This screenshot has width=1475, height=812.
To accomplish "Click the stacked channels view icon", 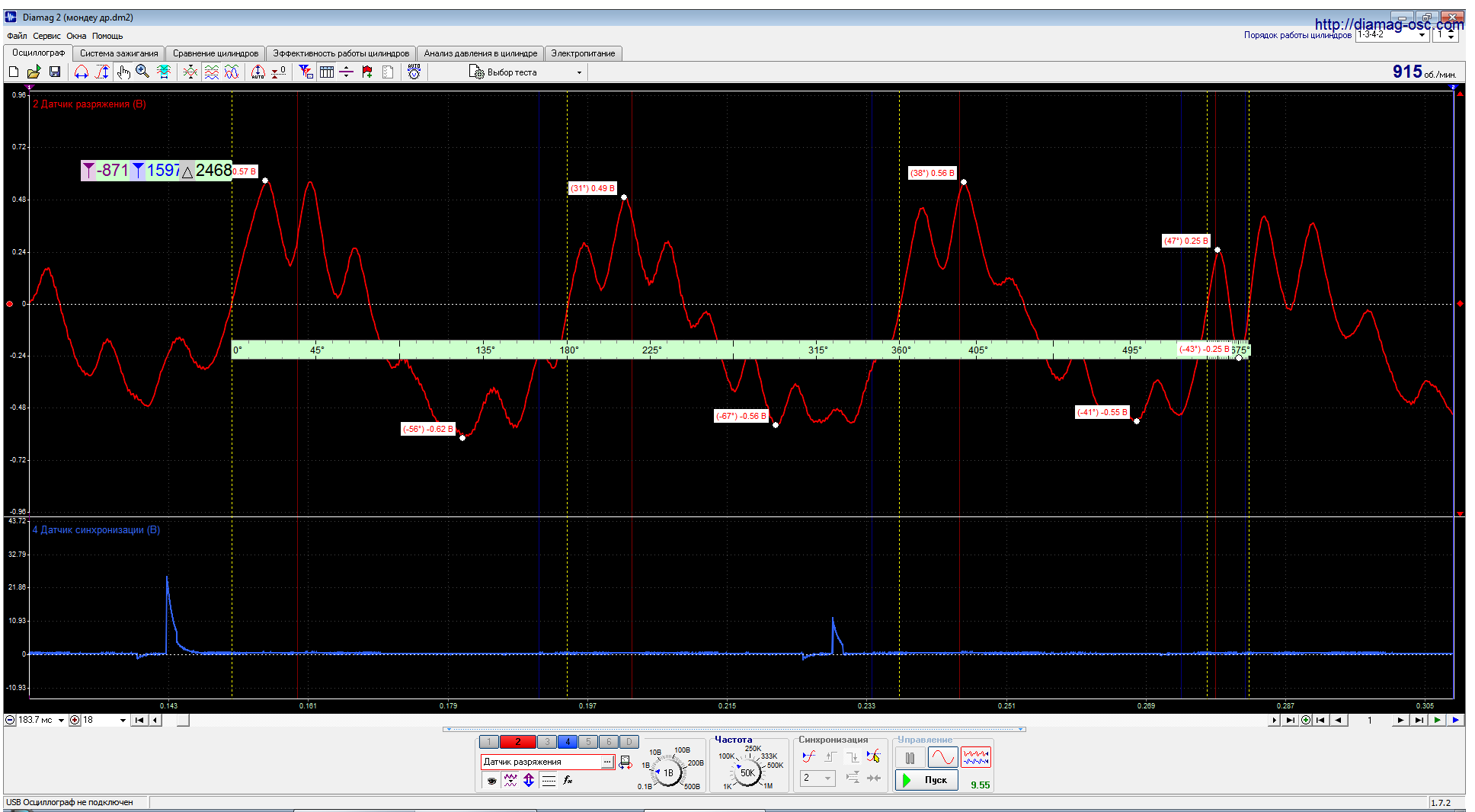I will click(x=211, y=72).
